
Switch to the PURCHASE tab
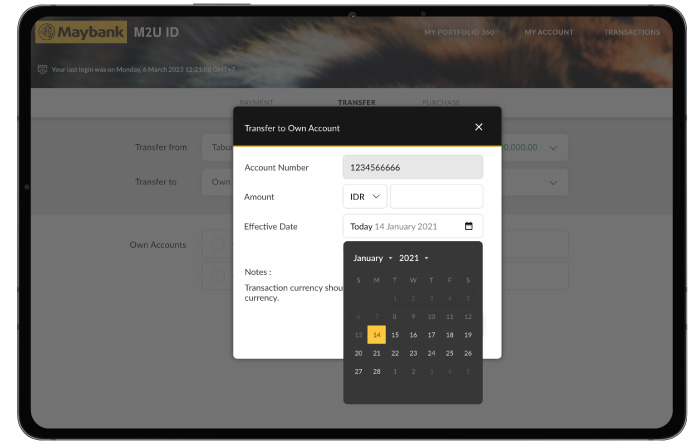[441, 102]
